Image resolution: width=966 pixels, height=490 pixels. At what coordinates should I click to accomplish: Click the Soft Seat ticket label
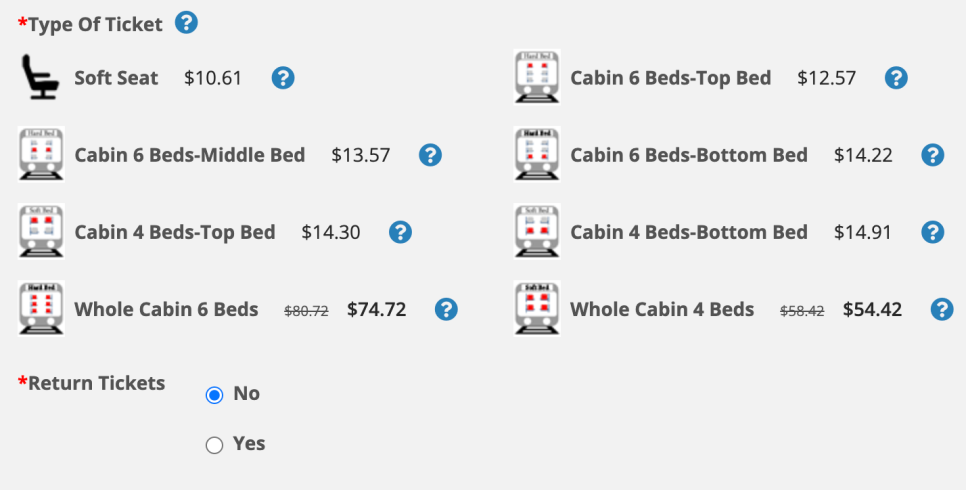click(x=116, y=78)
